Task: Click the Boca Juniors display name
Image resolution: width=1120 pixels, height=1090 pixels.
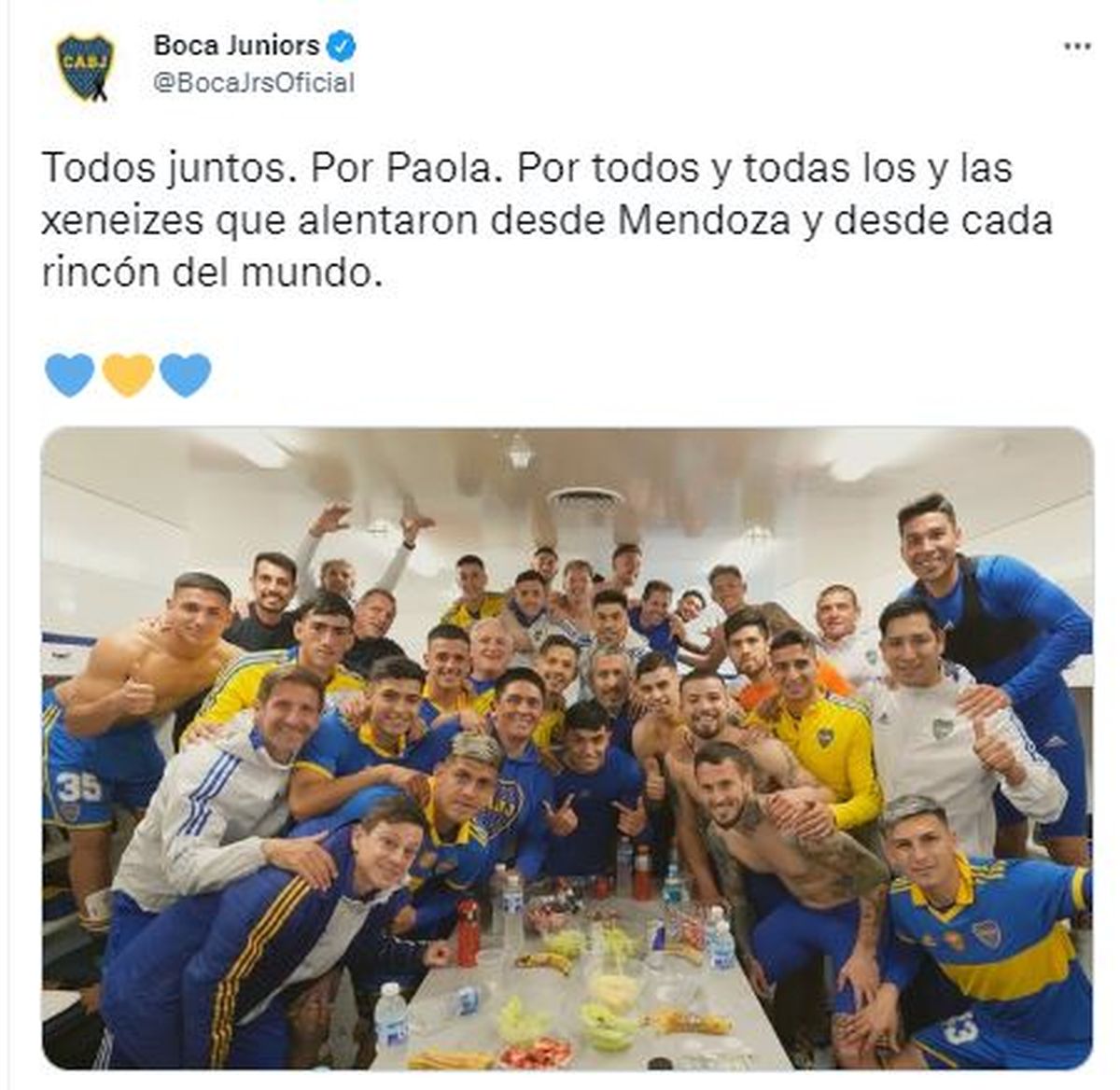Action: tap(236, 44)
